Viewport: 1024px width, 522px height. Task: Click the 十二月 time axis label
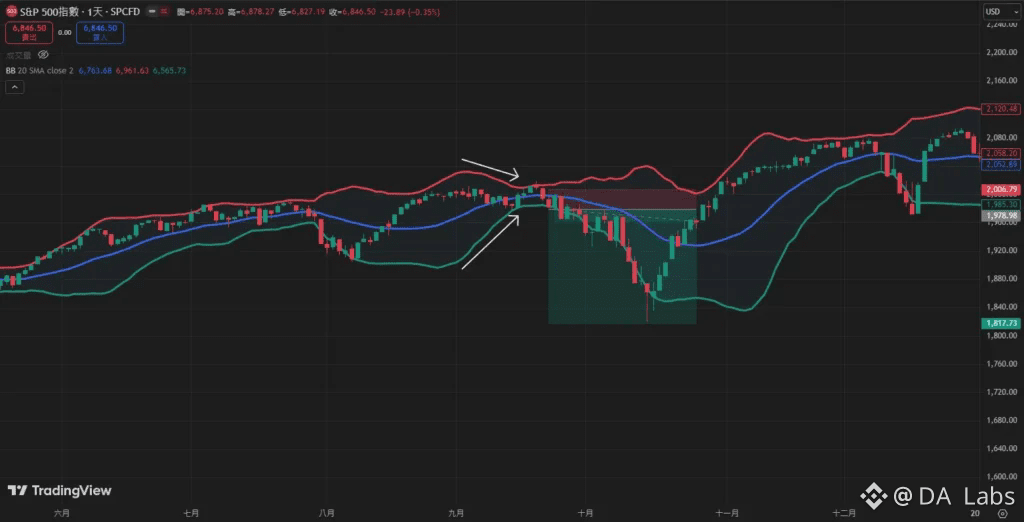point(844,513)
